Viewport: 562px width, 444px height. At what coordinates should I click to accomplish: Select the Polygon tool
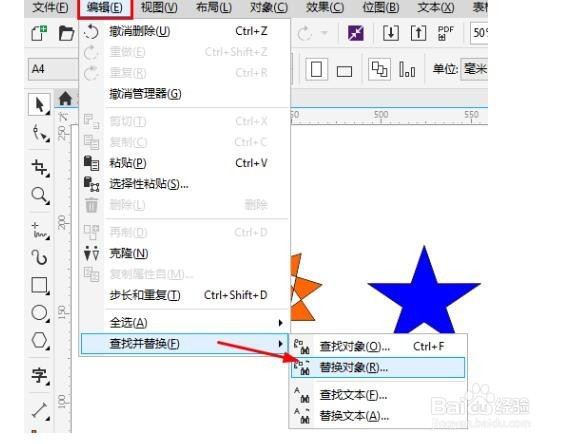pos(39,340)
